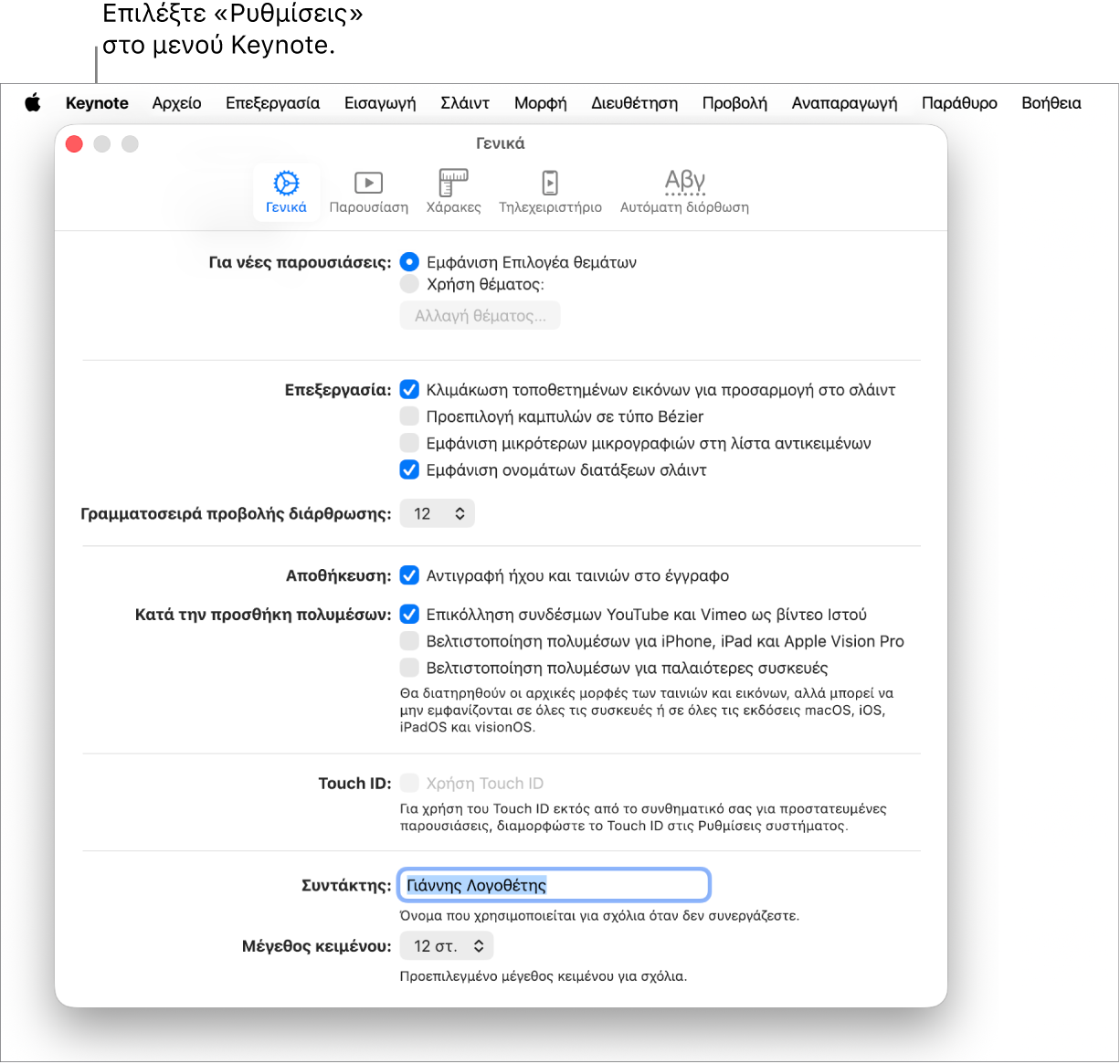
Task: Enable Προεπιλογή καμπυλών σε τύπο Bézier
Action: (409, 416)
